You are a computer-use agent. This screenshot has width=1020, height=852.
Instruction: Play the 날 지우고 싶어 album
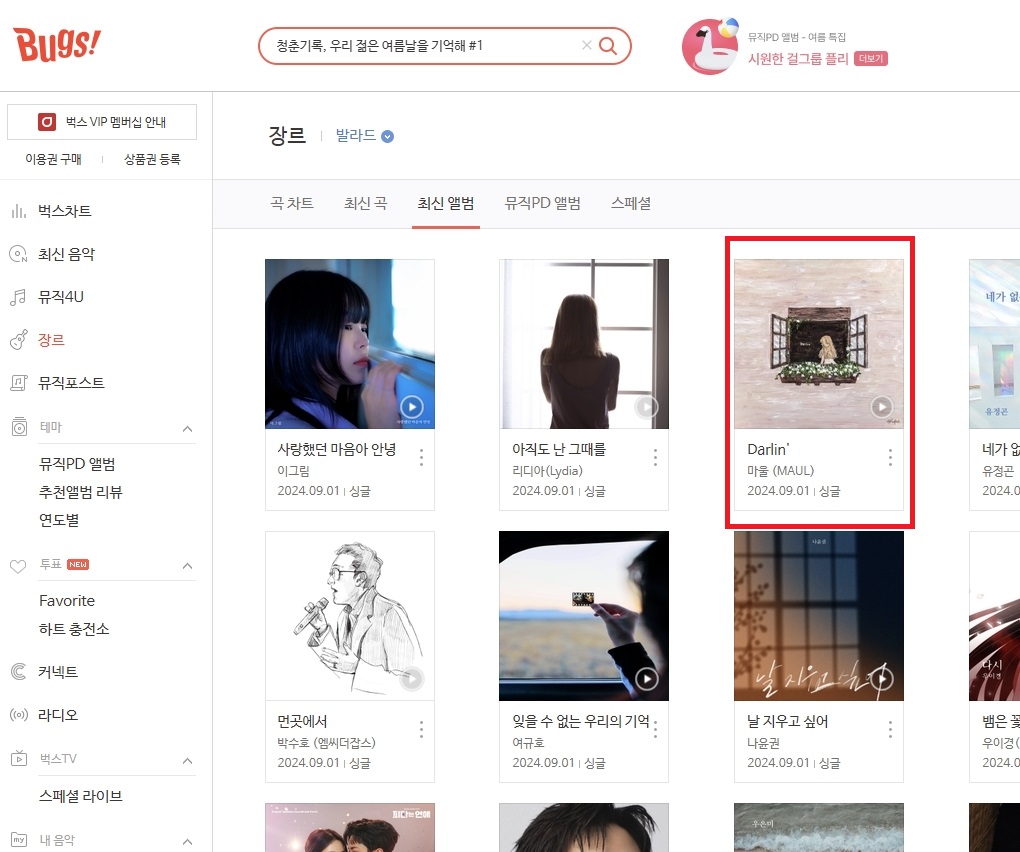[x=881, y=679]
